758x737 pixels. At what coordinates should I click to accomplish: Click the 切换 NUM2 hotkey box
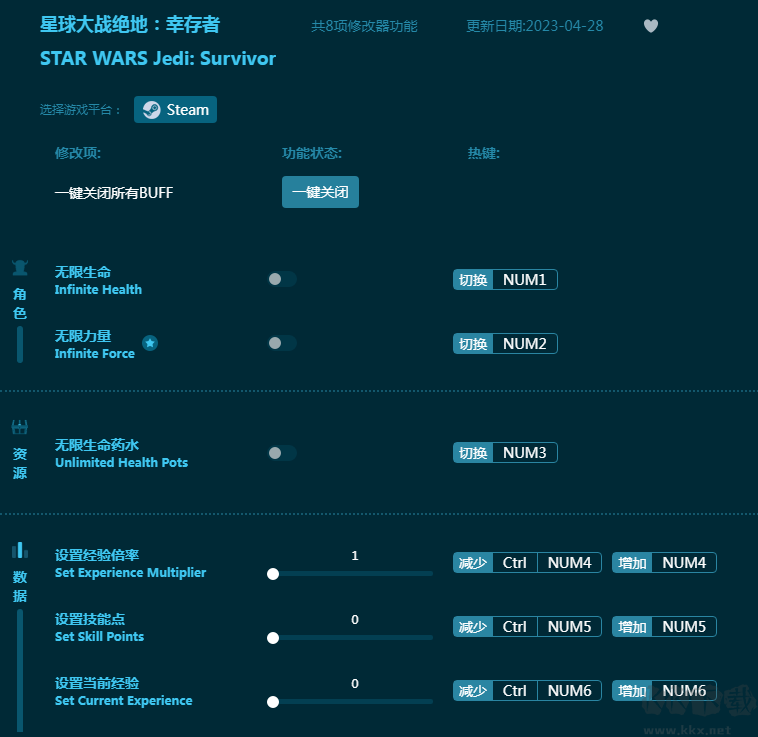click(x=505, y=344)
